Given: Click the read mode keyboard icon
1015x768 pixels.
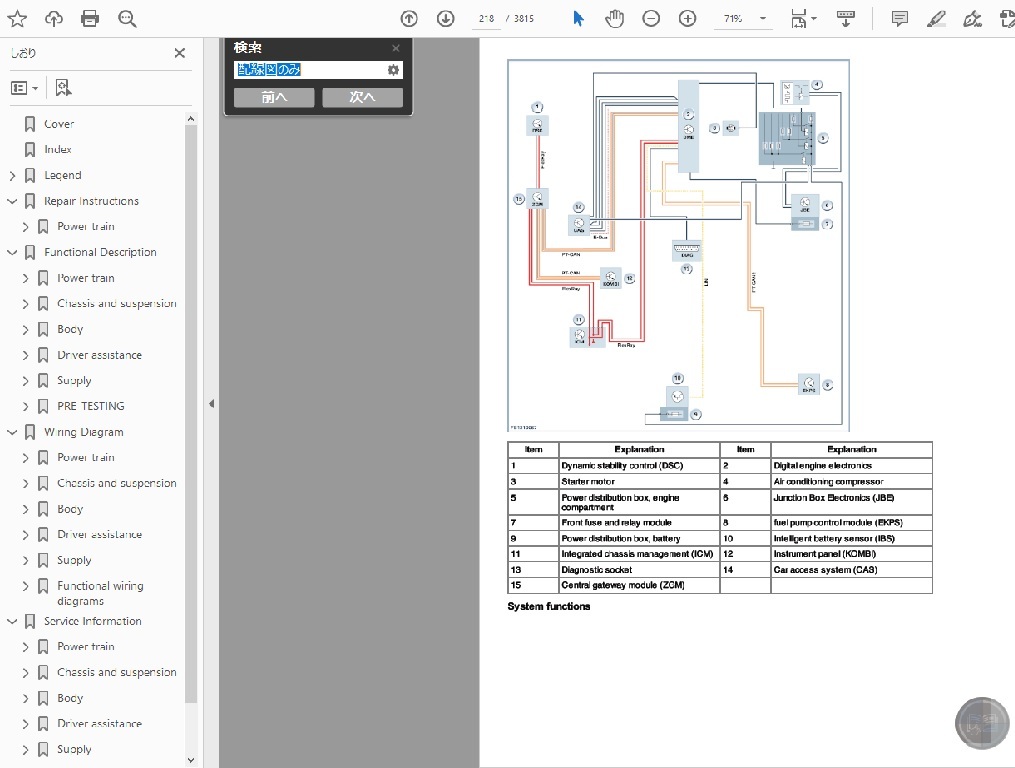Looking at the screenshot, I should coord(845,19).
